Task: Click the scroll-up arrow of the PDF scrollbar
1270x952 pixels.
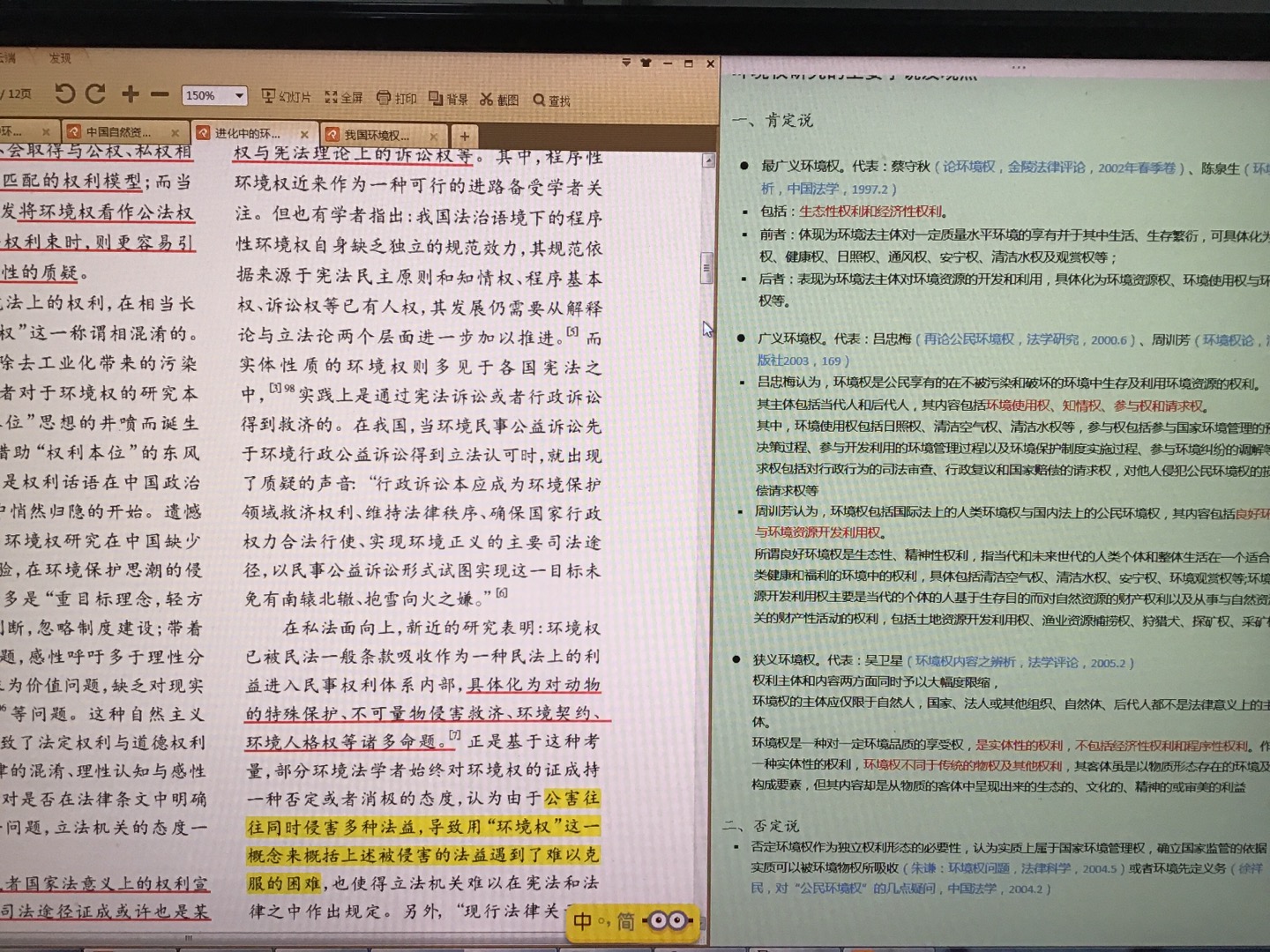Action: point(708,160)
